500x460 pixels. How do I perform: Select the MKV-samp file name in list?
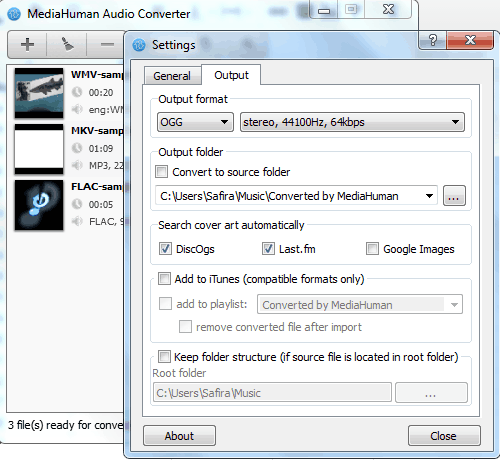tap(97, 130)
